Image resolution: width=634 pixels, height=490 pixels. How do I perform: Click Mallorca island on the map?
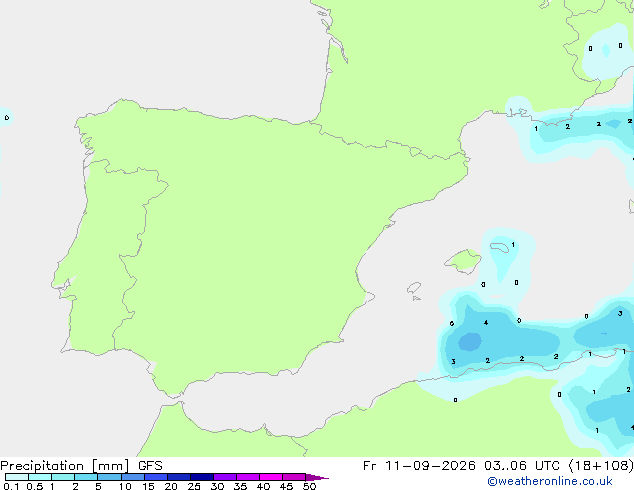pyautogui.click(x=463, y=261)
